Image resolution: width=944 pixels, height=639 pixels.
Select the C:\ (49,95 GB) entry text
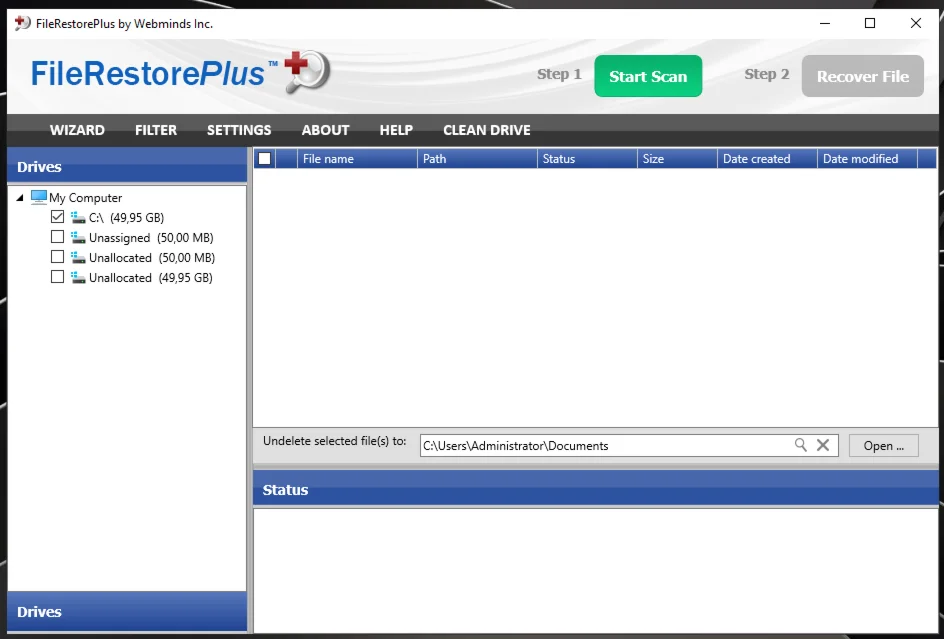pyautogui.click(x=126, y=217)
